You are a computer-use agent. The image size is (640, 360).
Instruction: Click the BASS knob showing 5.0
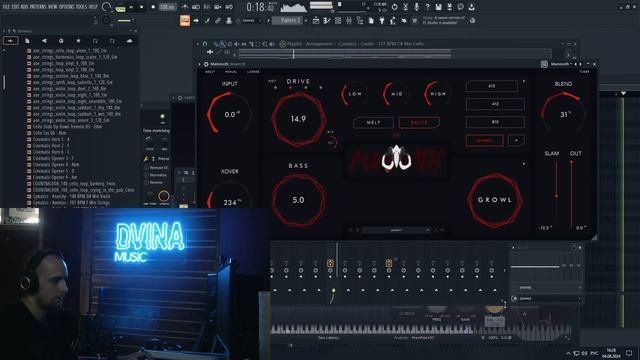[298, 200]
